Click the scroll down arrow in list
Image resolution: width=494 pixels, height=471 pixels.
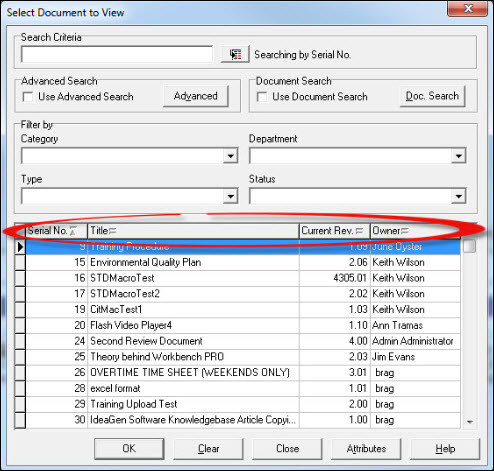click(470, 422)
